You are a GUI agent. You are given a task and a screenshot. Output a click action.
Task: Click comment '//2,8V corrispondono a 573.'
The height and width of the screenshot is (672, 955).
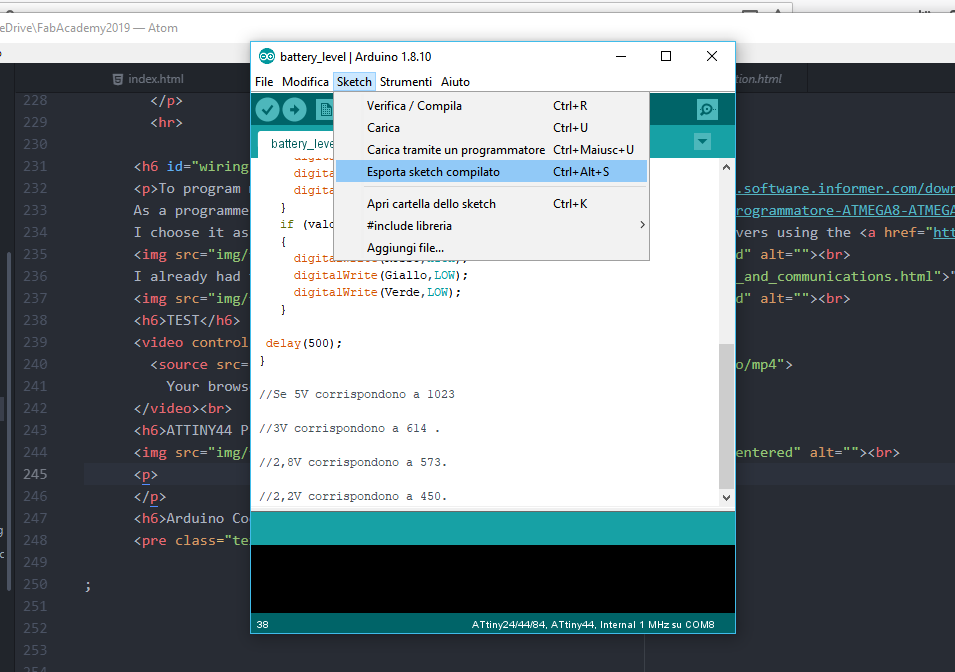point(353,462)
